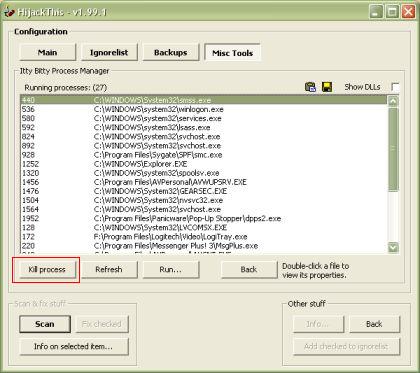Select process 440 smss.exe row

(204, 100)
